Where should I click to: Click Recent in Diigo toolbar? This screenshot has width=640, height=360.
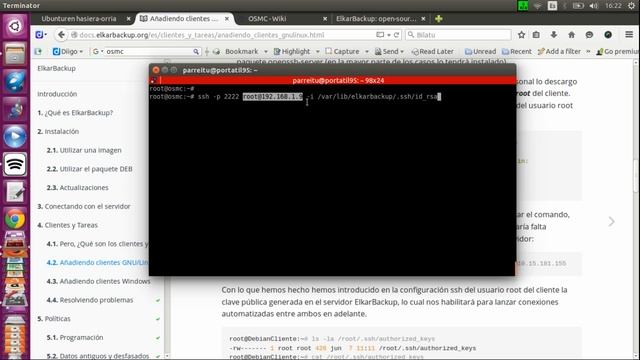(517, 51)
